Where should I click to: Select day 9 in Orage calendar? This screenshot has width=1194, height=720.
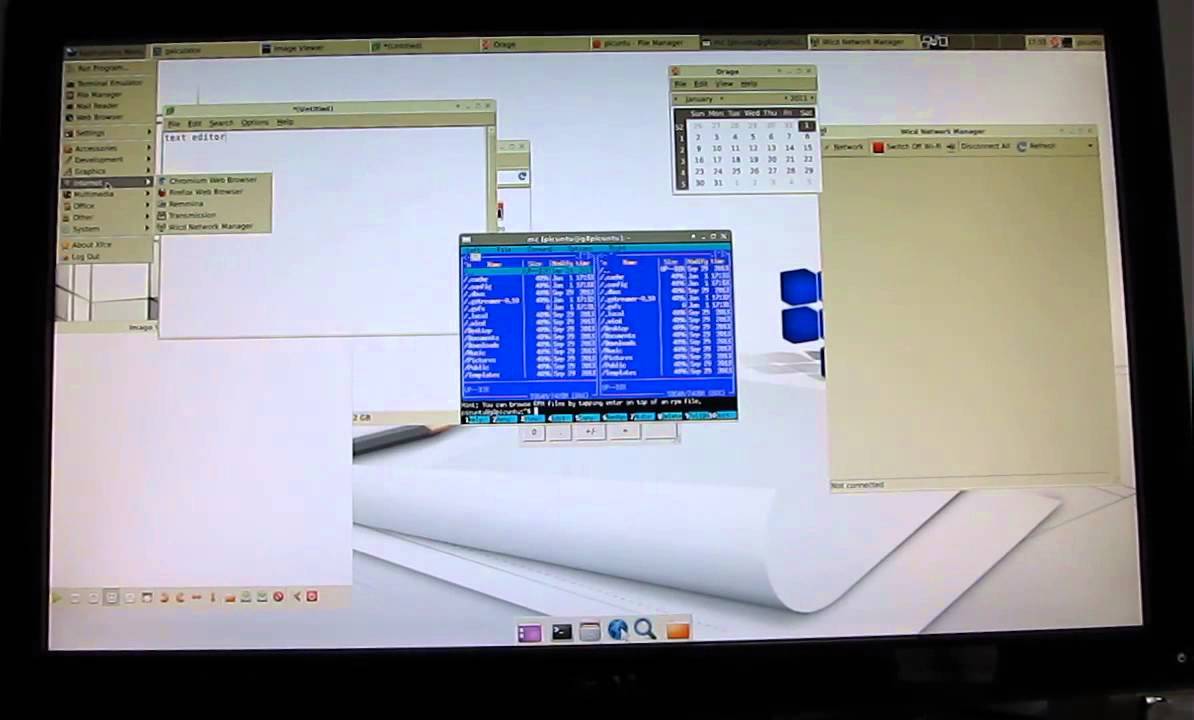[699, 148]
